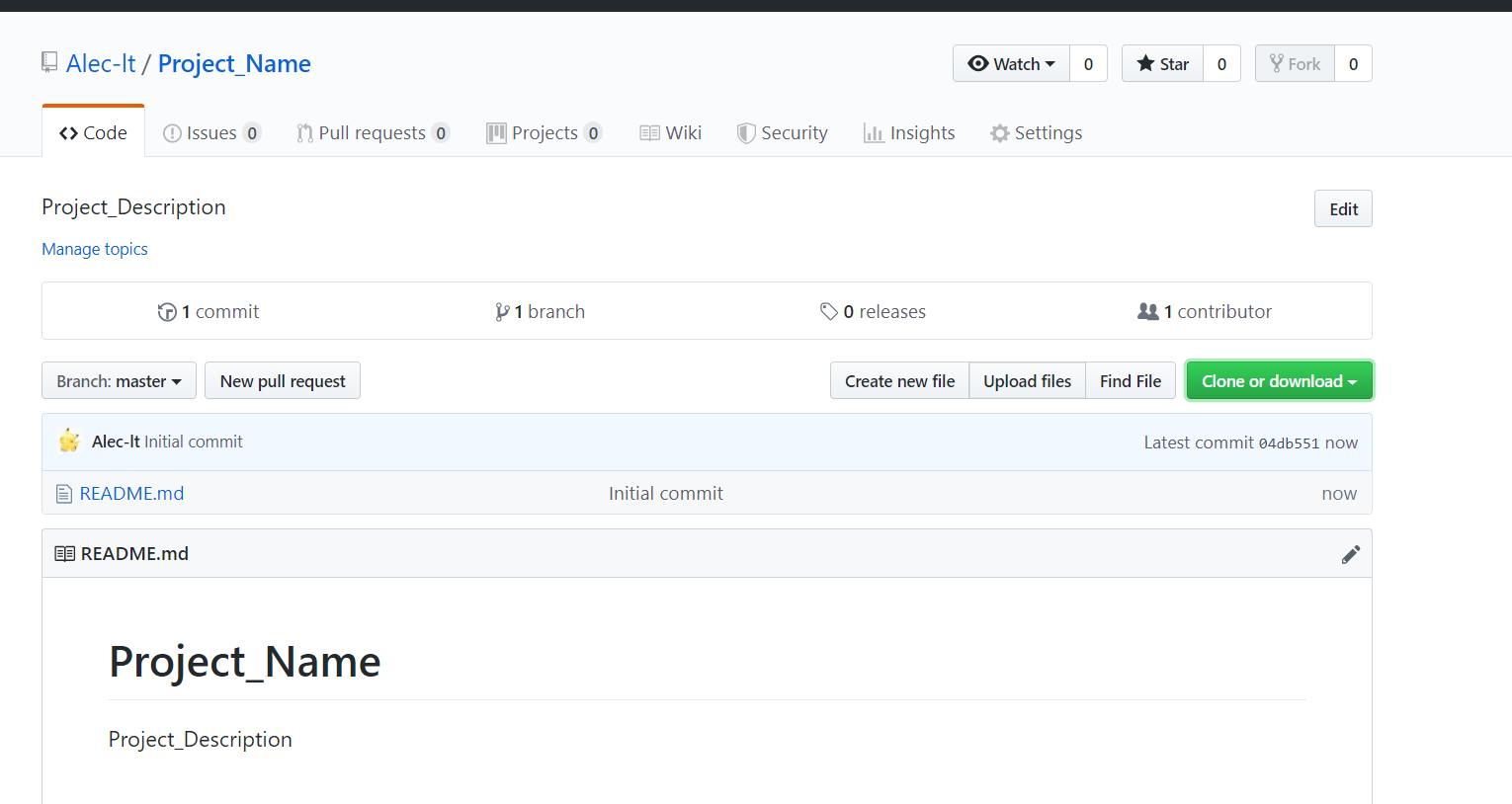The width and height of the screenshot is (1512, 804).
Task: Click the Manage topics link
Action: pos(95,249)
